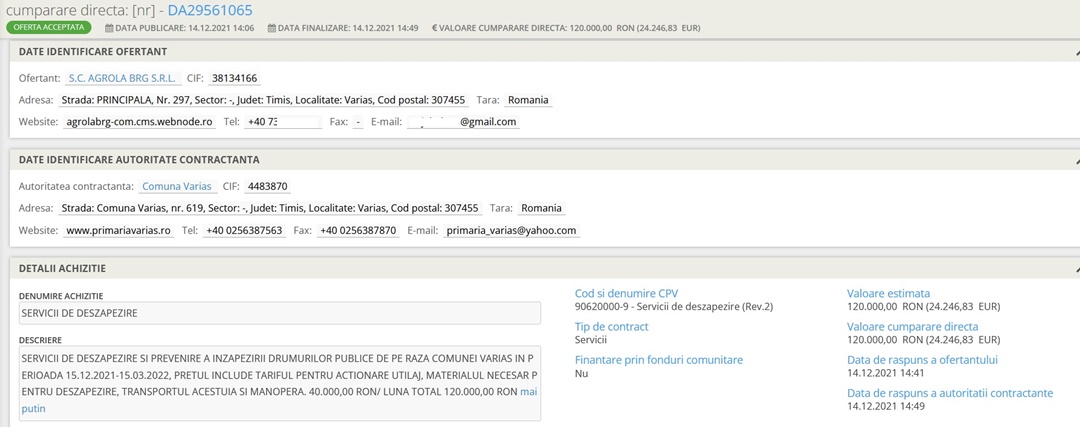Click the DENUMIRE ACHIZITIE field SERVICII DE DESZAPEZIRE
This screenshot has height=427, width=1080.
[x=280, y=313]
